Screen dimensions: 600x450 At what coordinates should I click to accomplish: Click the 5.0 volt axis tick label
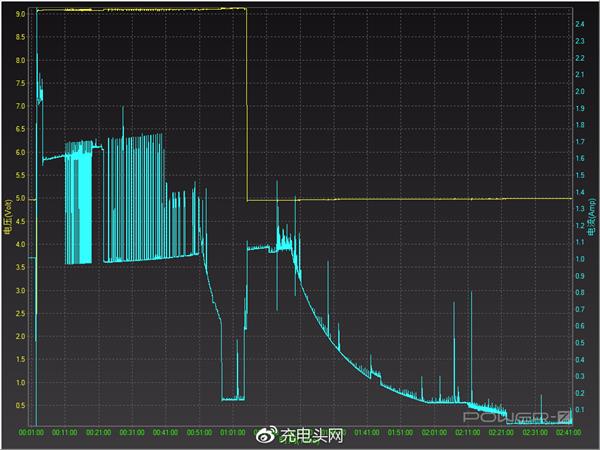tap(19, 199)
